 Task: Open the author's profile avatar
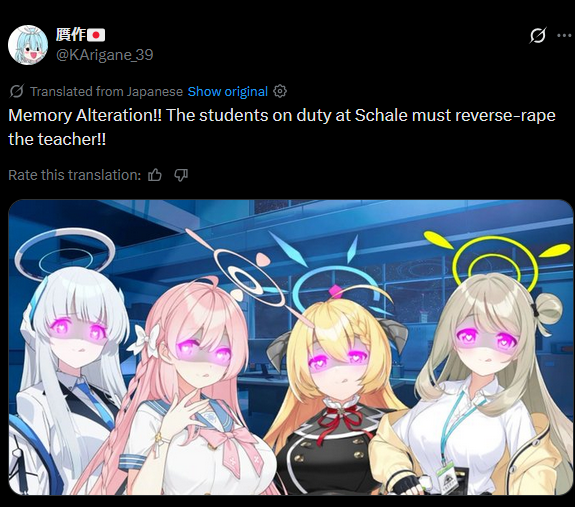(28, 45)
